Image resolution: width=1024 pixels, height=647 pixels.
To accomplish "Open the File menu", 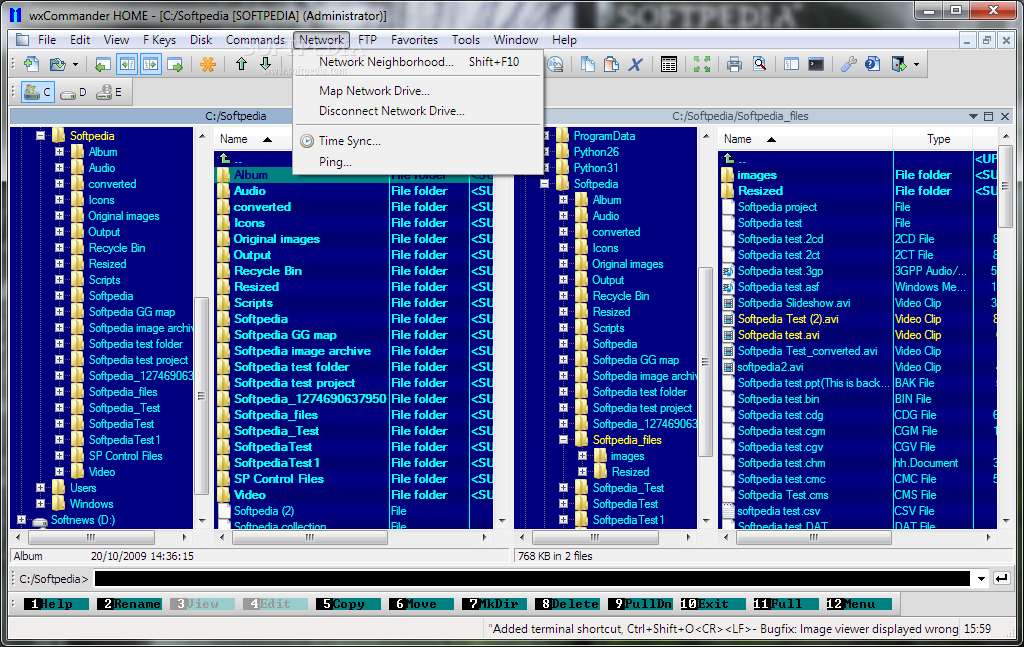I will tap(47, 40).
